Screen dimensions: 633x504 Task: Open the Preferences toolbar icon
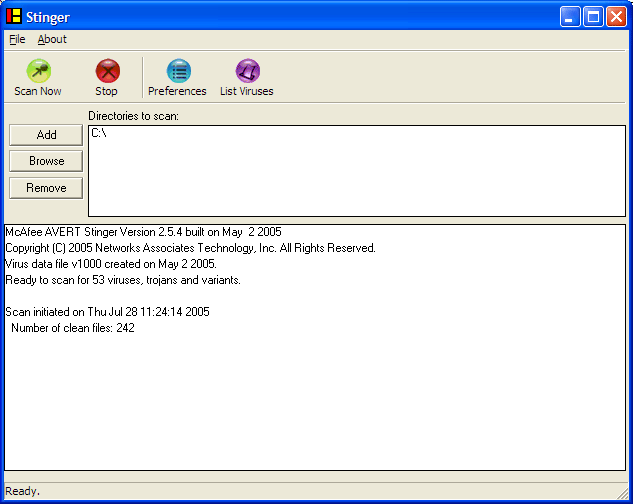point(177,78)
